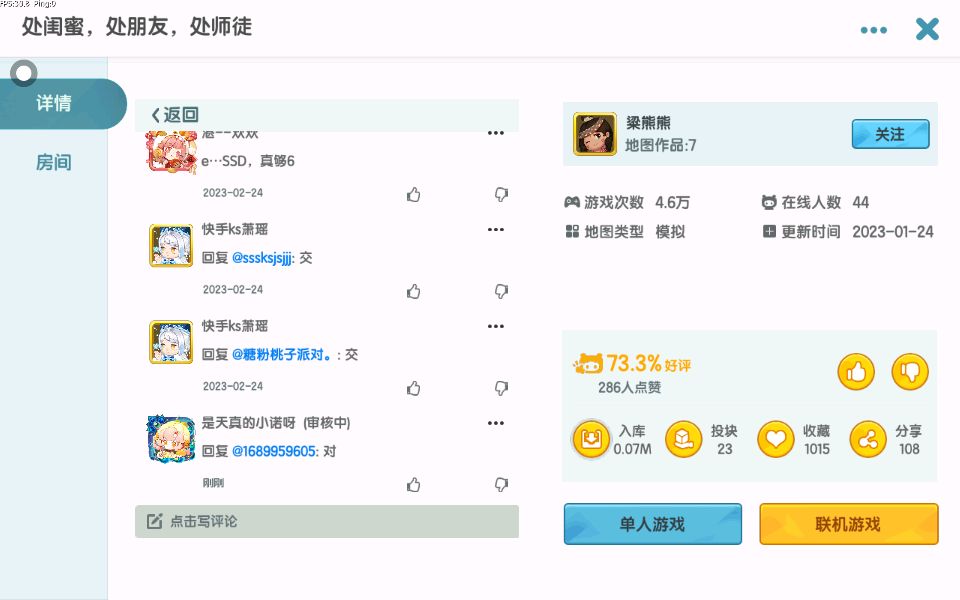Like the 'e…SSD，真够6' comment
Image resolution: width=960 pixels, height=600 pixels.
click(x=414, y=194)
